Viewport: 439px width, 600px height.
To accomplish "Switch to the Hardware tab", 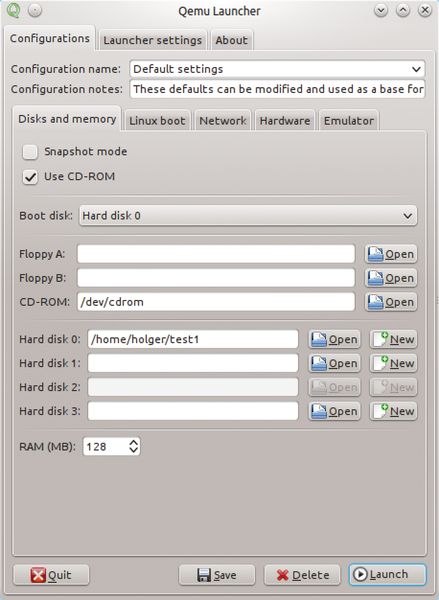I will tap(285, 121).
